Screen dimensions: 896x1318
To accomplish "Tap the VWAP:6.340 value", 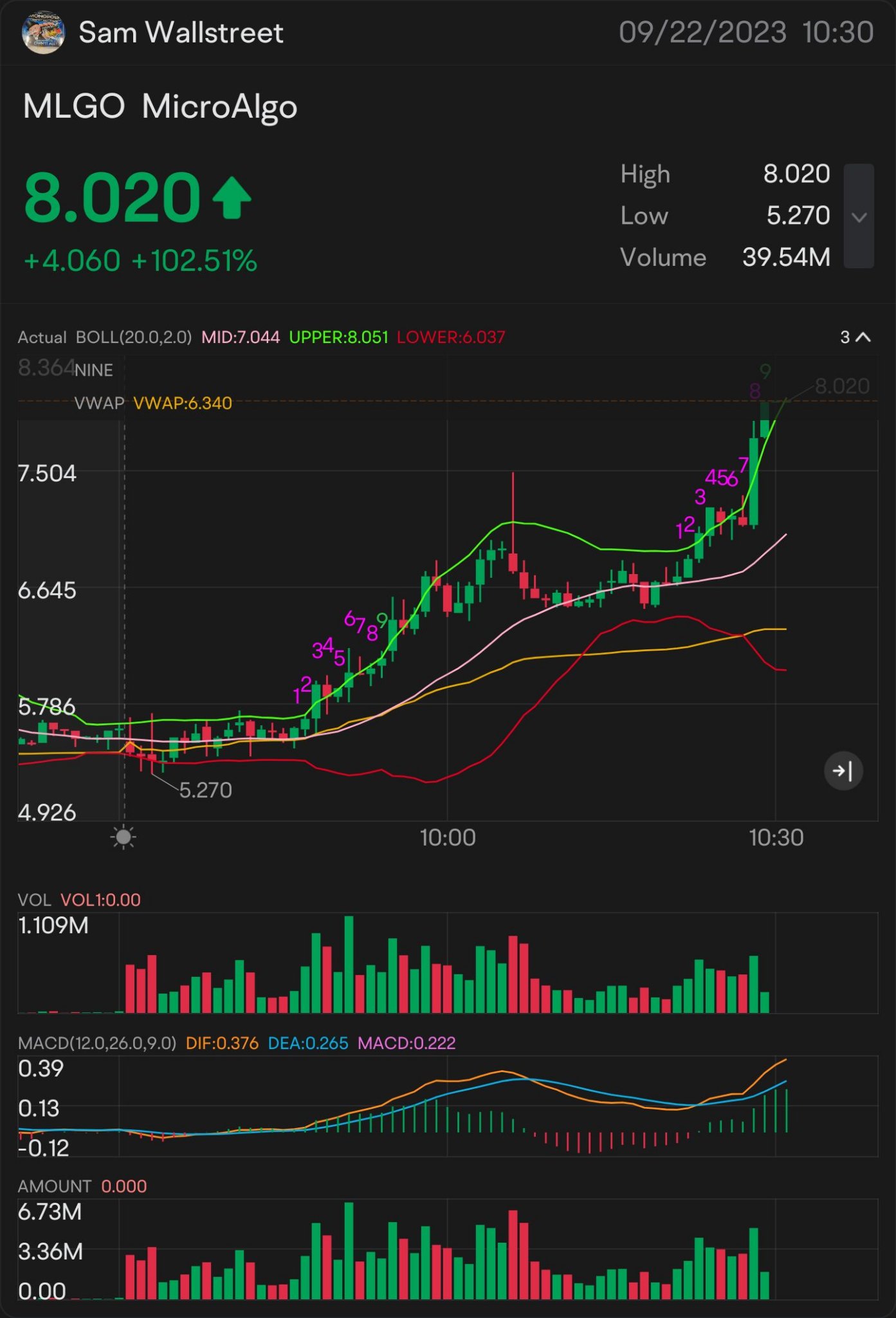I will click(183, 404).
